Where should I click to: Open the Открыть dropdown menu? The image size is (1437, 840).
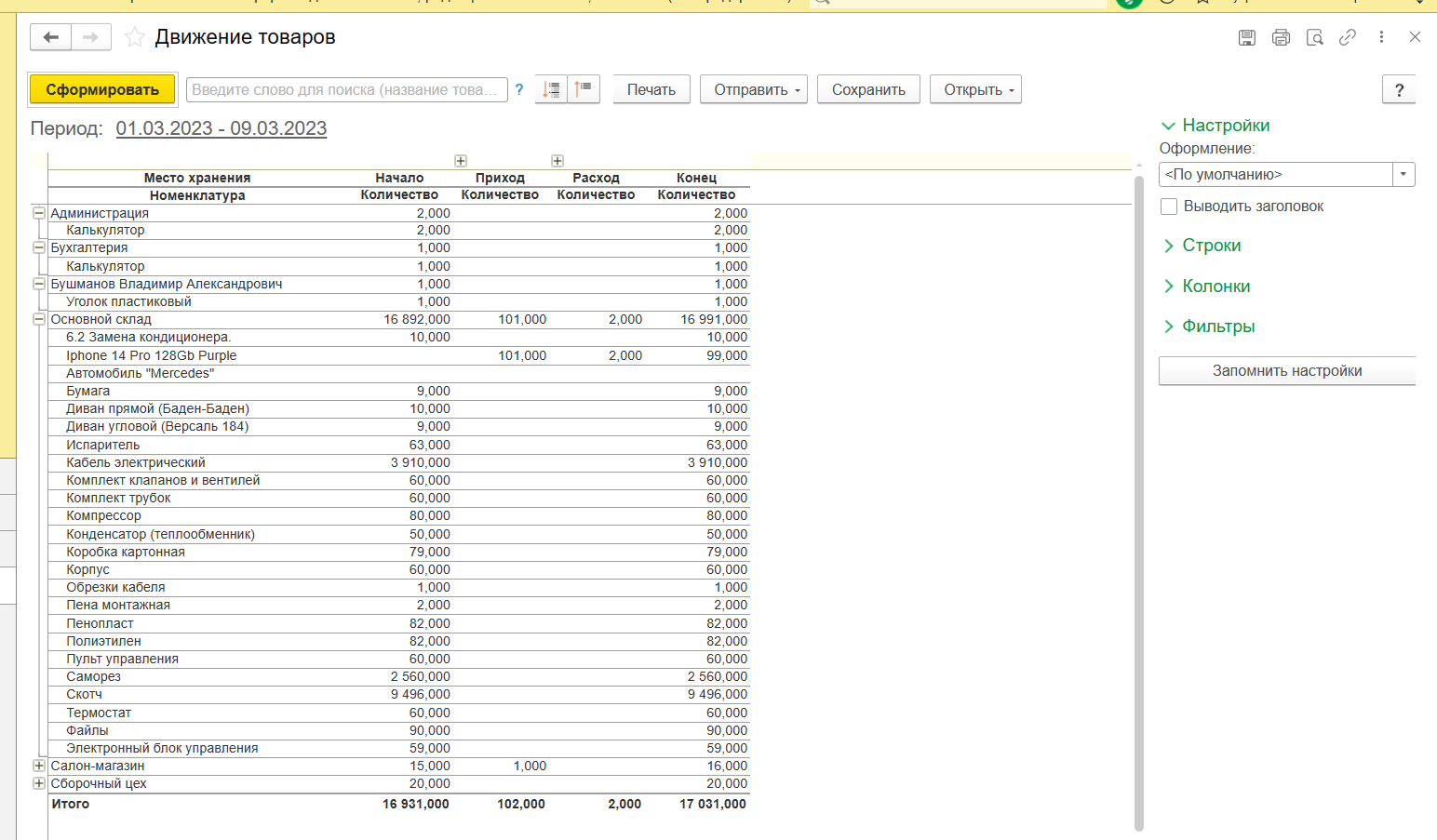tap(975, 89)
